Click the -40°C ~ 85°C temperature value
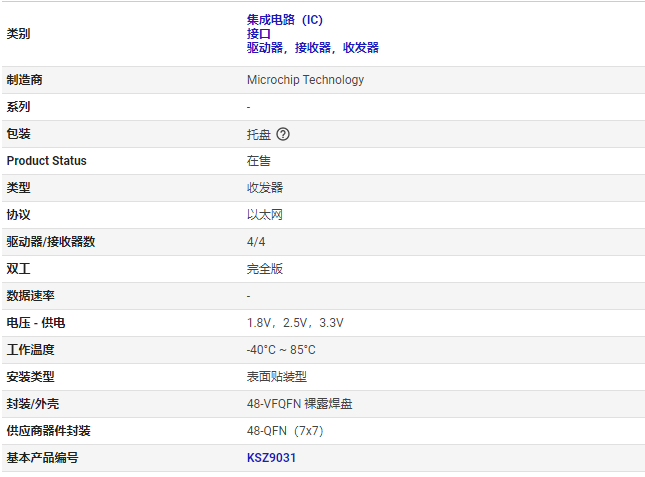This screenshot has height=477, width=645. click(281, 350)
